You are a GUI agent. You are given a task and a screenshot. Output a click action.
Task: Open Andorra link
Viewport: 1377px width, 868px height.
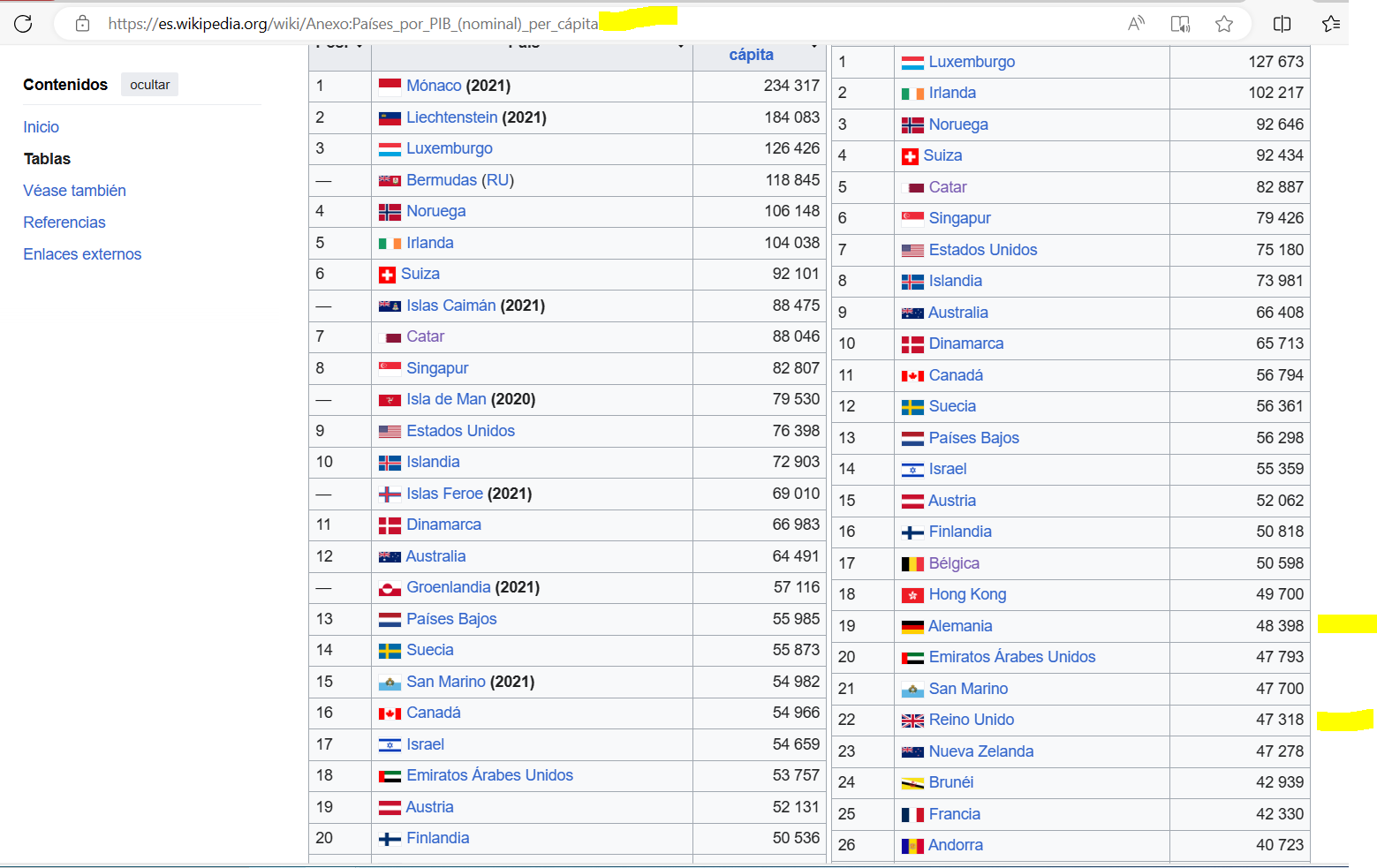click(956, 845)
